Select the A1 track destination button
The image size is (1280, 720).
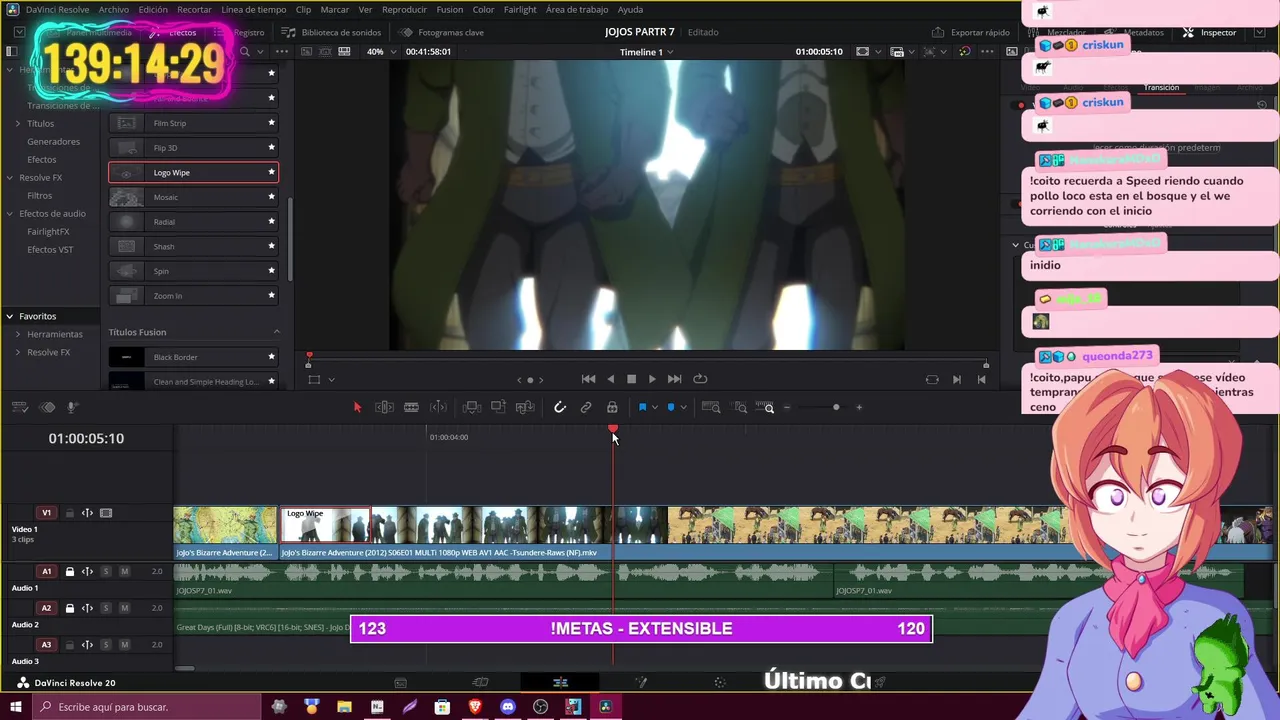point(46,572)
